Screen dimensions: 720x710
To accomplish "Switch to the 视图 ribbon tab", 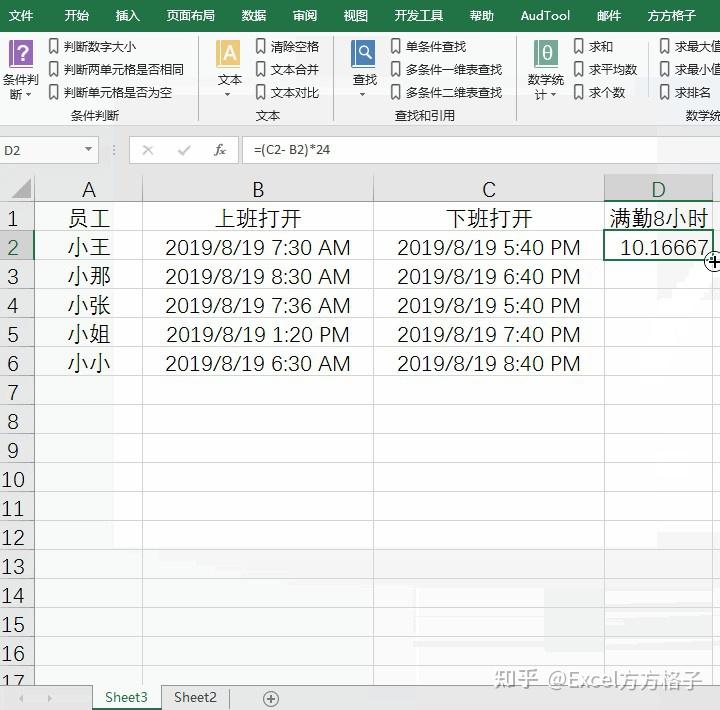I will (355, 16).
